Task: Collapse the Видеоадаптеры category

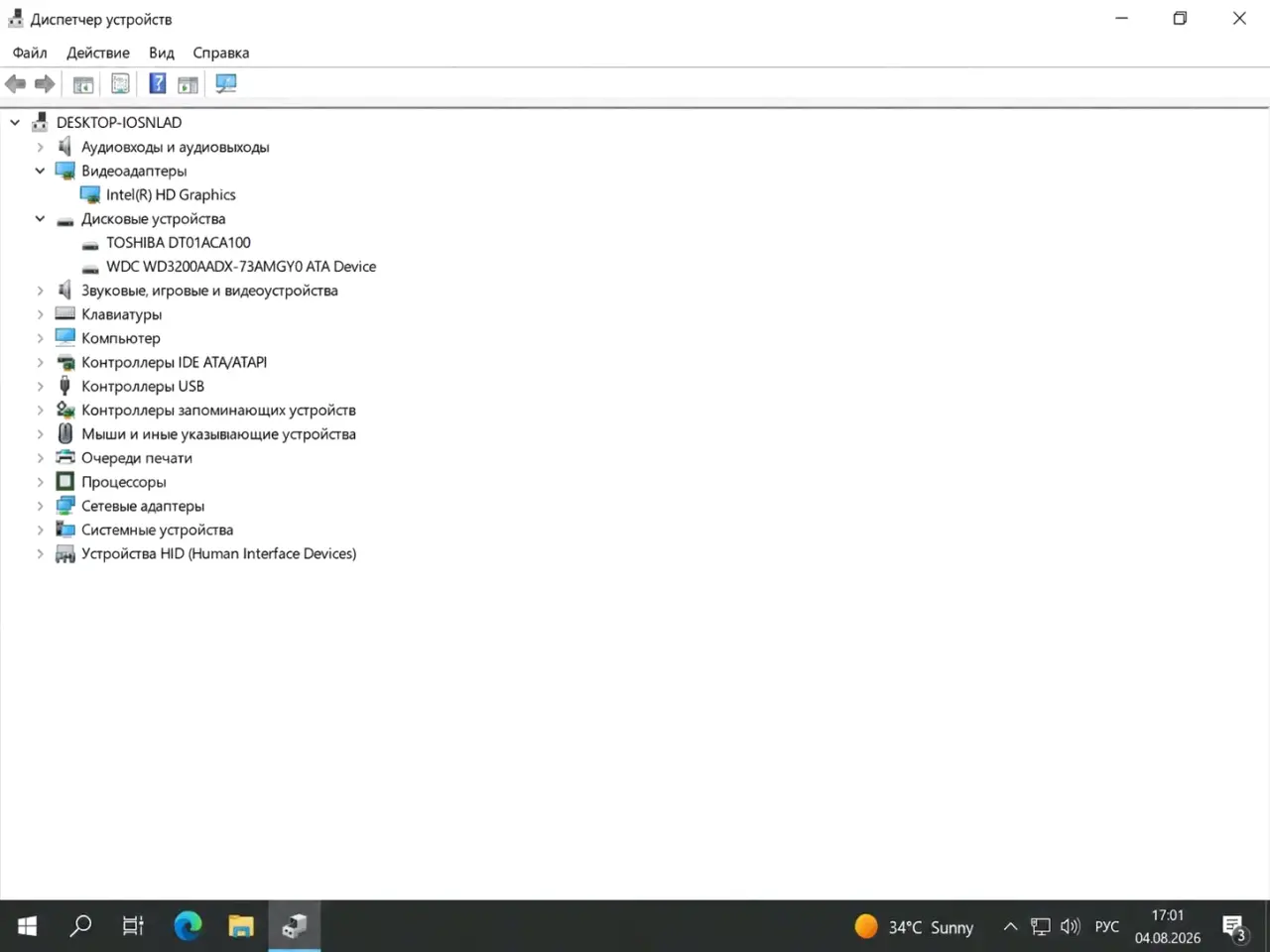Action: point(40,171)
